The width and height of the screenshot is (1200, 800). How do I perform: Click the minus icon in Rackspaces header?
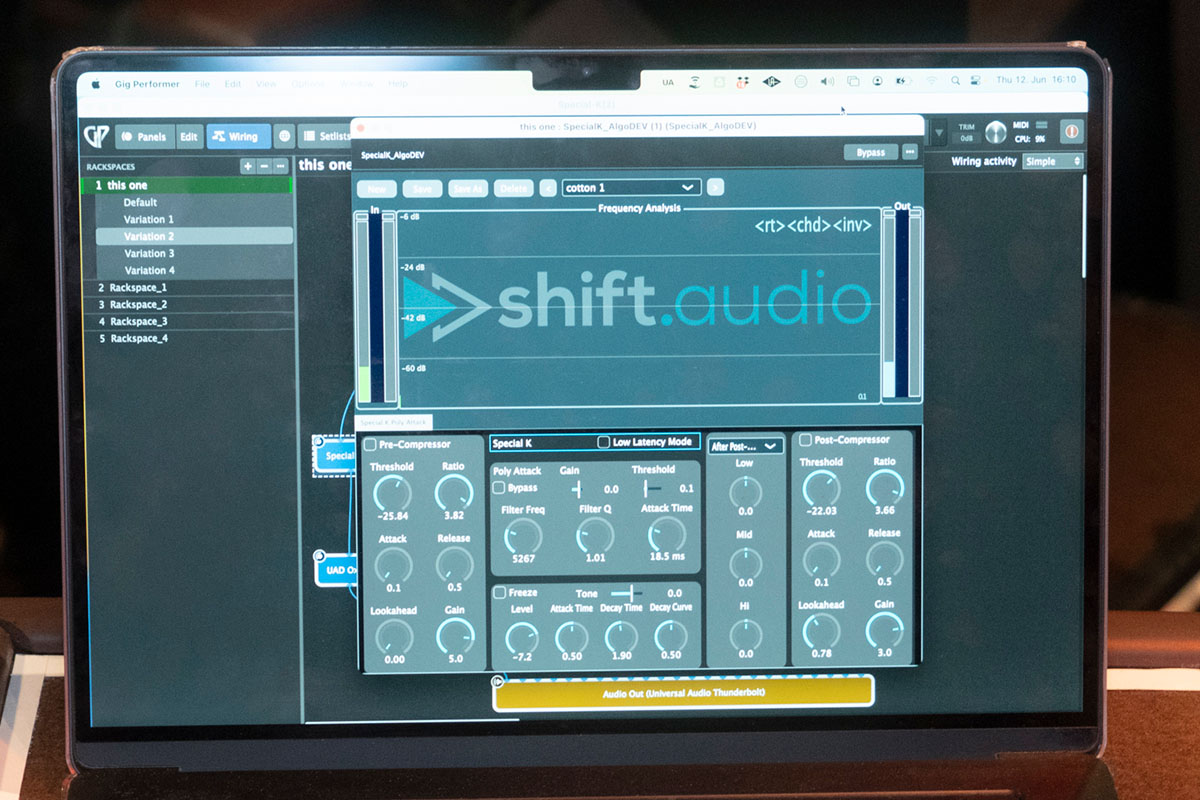pyautogui.click(x=264, y=166)
